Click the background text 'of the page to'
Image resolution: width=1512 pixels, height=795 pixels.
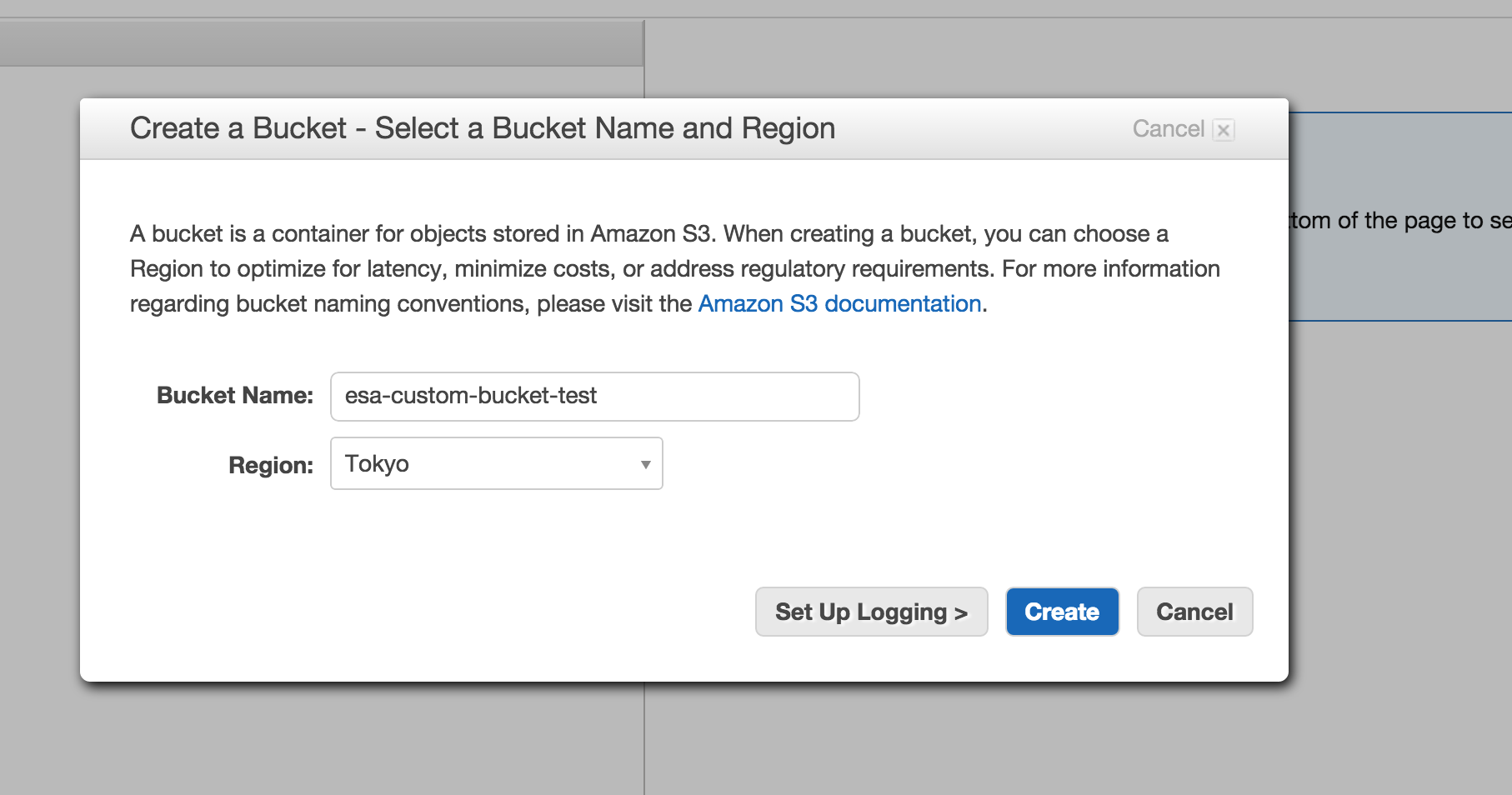[x=1410, y=221]
